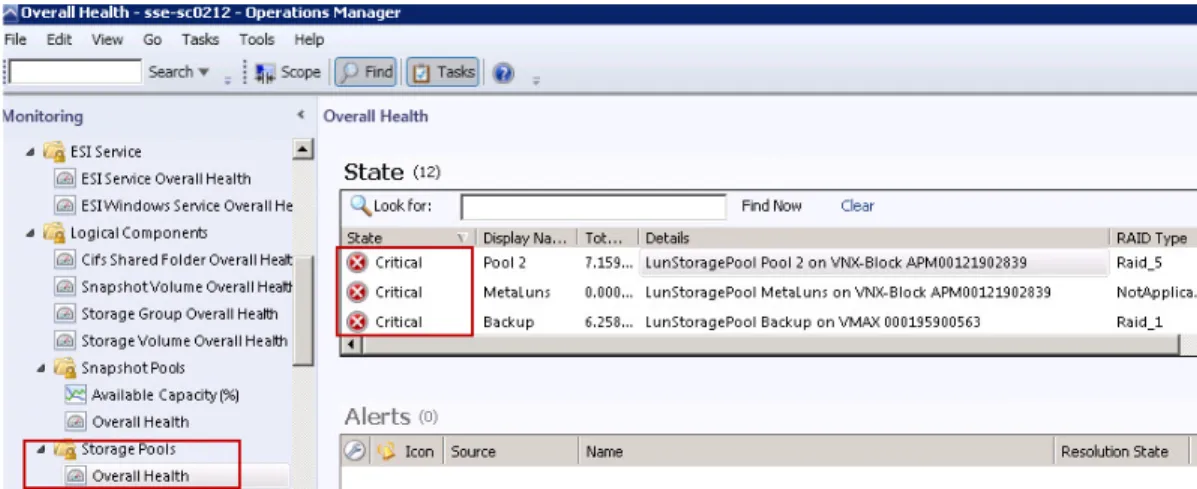Open the View menu
The height and width of the screenshot is (489, 1197).
coord(107,40)
